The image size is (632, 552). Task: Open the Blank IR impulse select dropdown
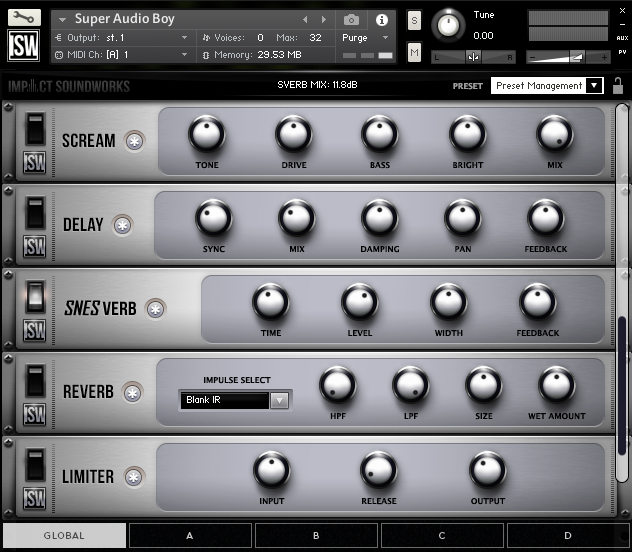pos(235,400)
